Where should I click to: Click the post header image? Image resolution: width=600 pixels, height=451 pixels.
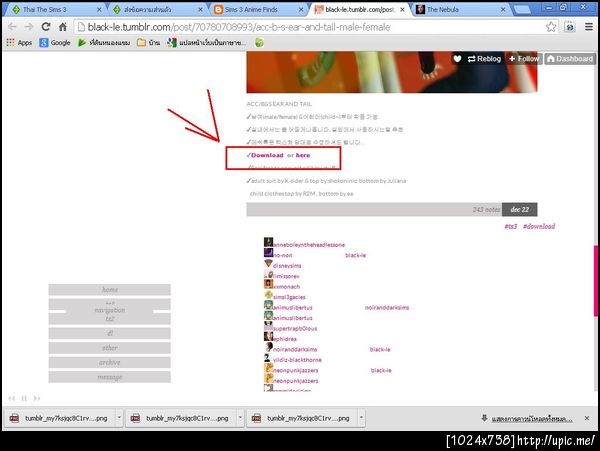pyautogui.click(x=392, y=72)
